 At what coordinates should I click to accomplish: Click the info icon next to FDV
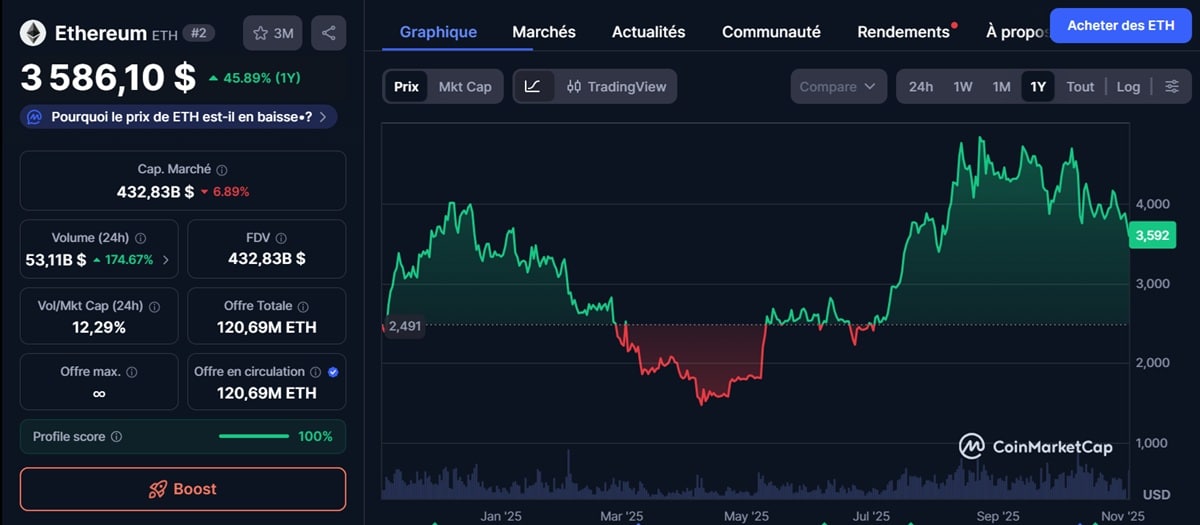(281, 238)
